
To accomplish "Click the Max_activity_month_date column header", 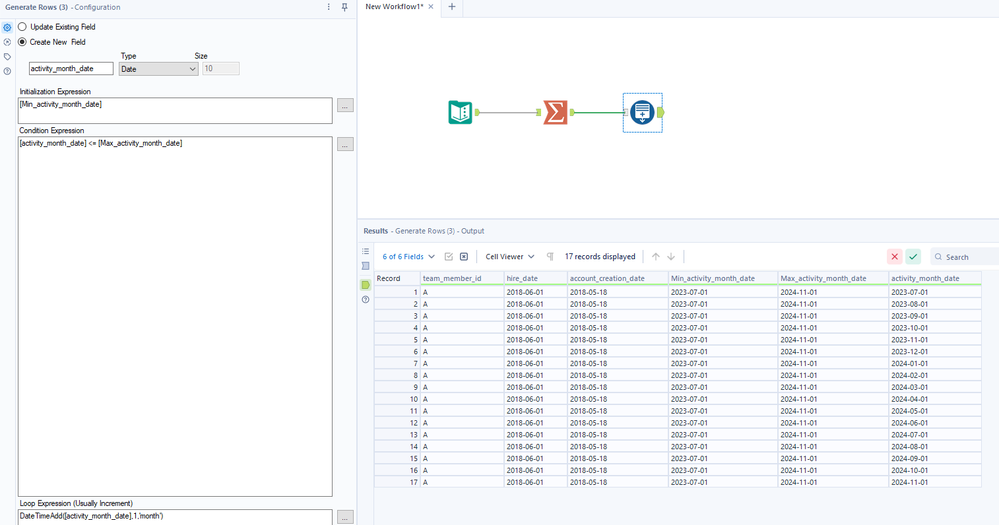I will click(x=833, y=278).
